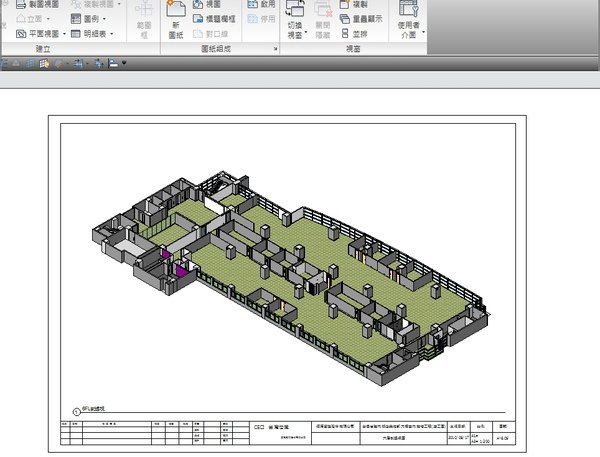Screen dimensions: 600x457
Task: Select the 3D building model viewport on the sheet
Action: coord(291,277)
